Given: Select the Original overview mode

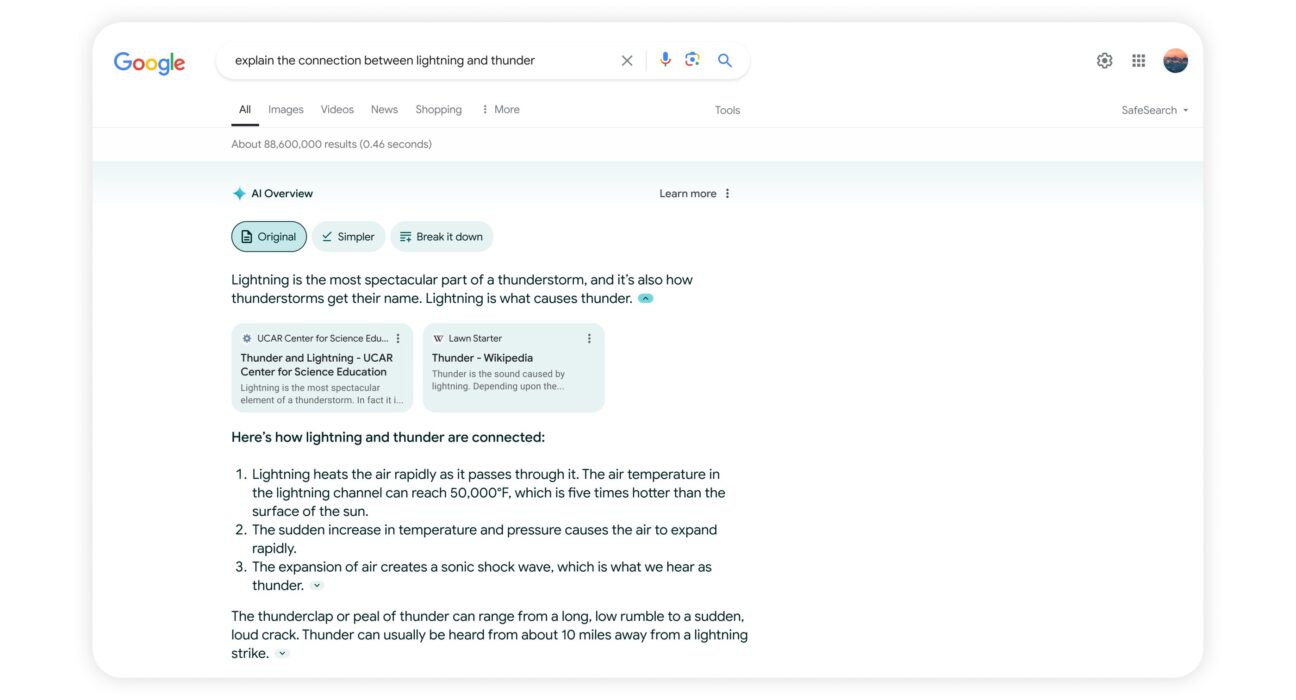Looking at the screenshot, I should click(269, 237).
